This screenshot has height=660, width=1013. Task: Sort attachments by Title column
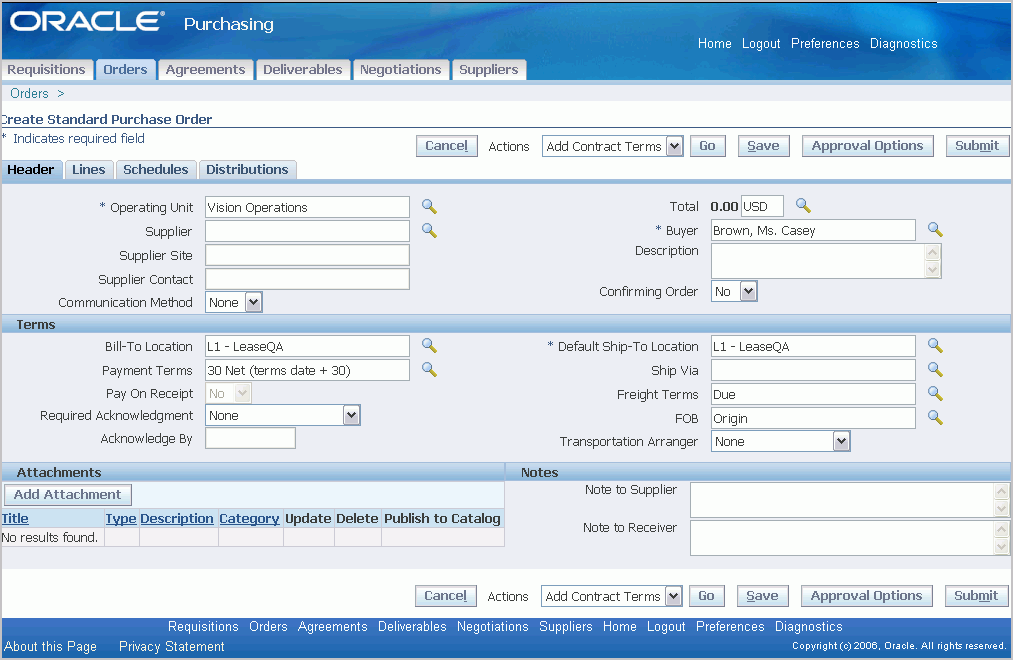click(x=15, y=519)
